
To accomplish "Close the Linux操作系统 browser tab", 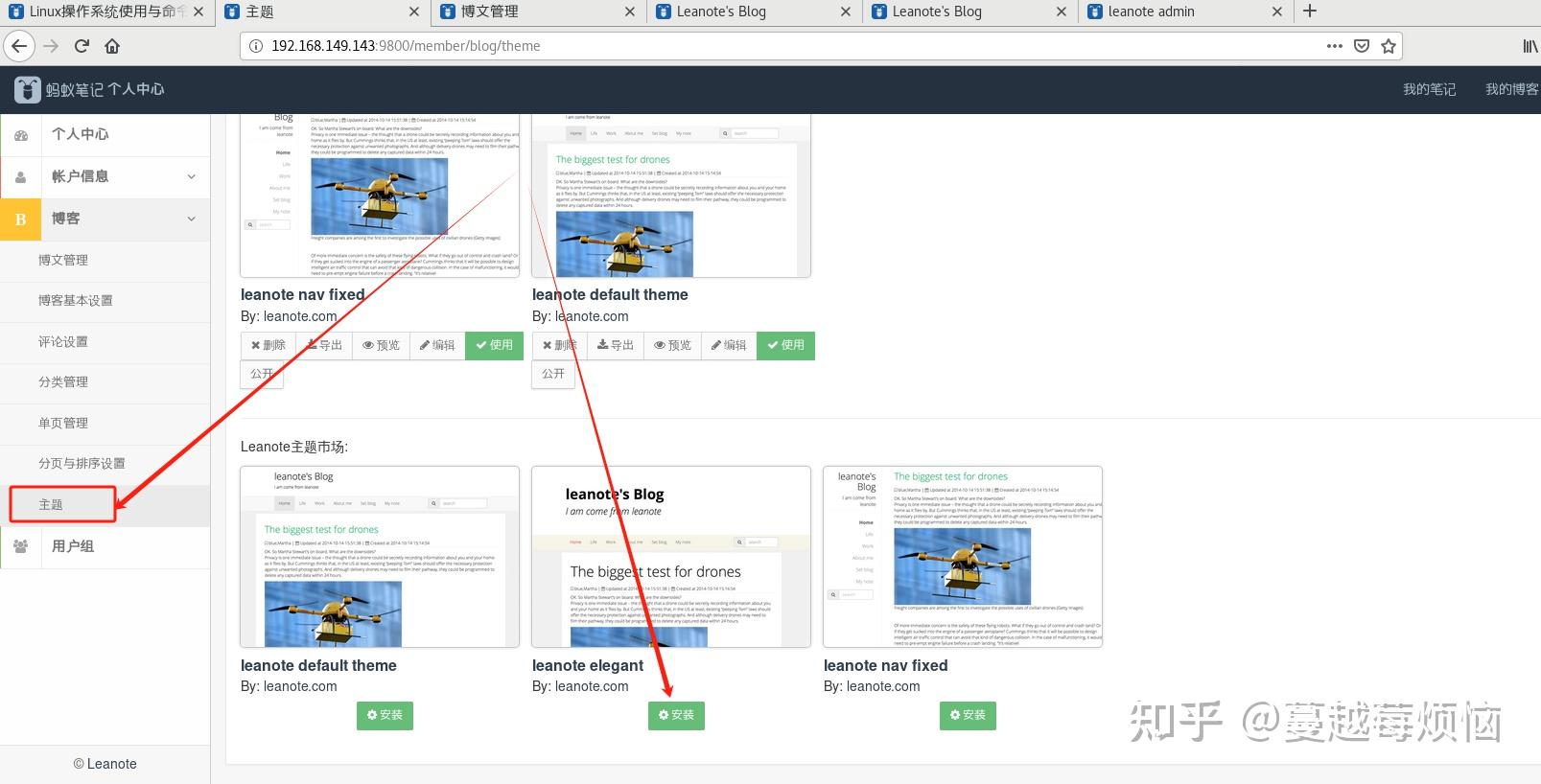I will click(198, 12).
